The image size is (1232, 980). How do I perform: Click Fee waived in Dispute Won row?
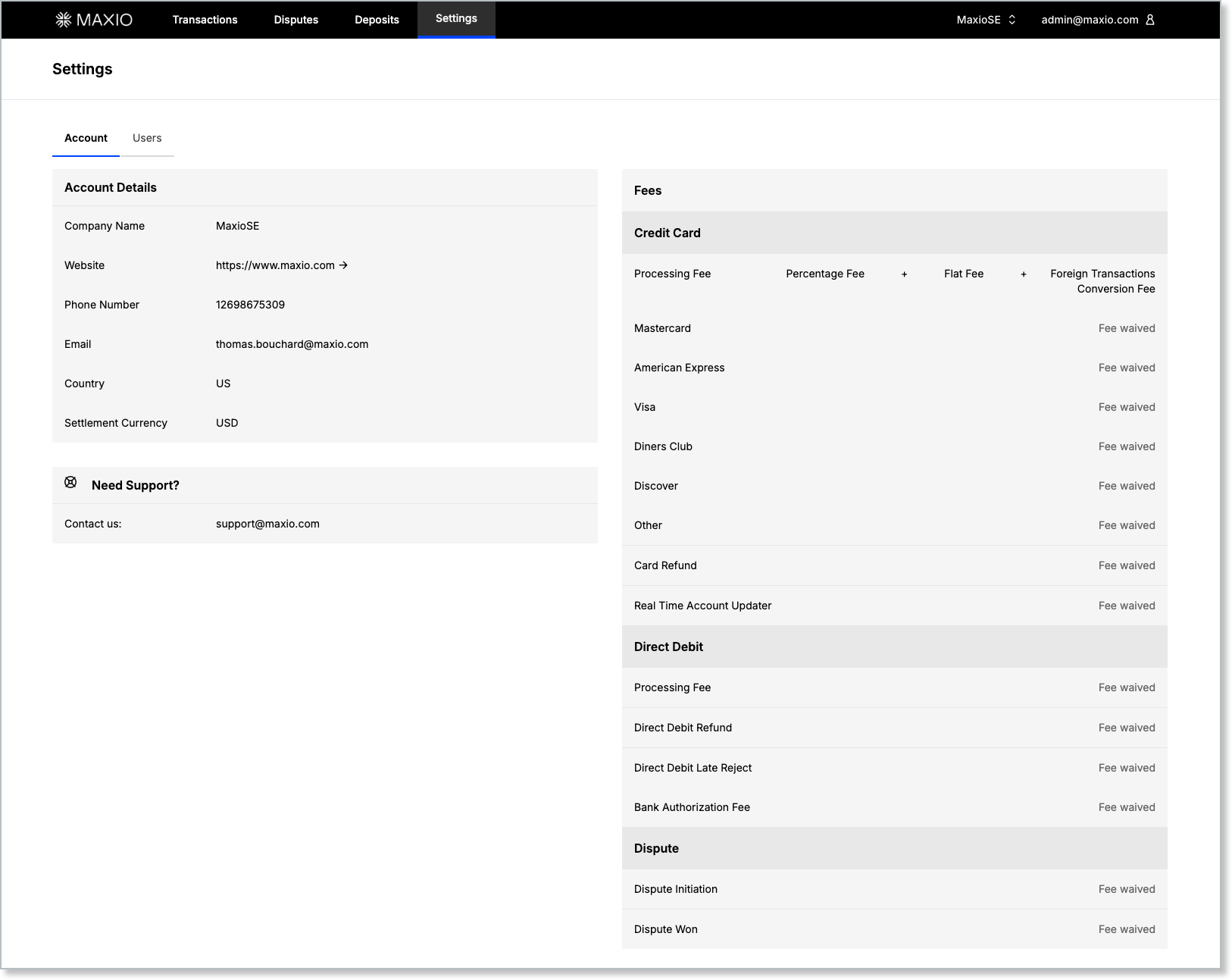tap(1127, 929)
